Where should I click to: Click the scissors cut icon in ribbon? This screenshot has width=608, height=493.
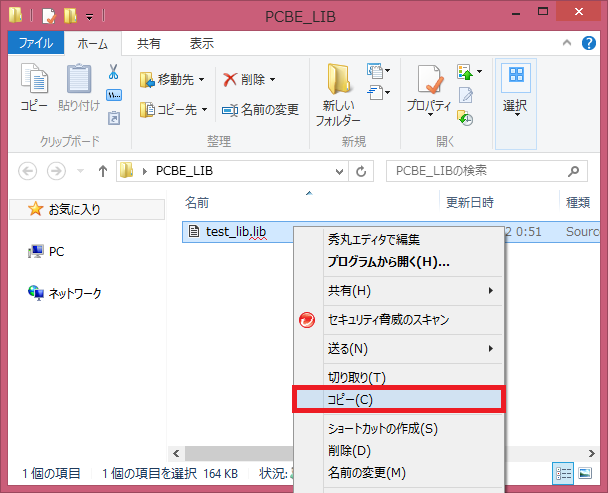pos(113,73)
